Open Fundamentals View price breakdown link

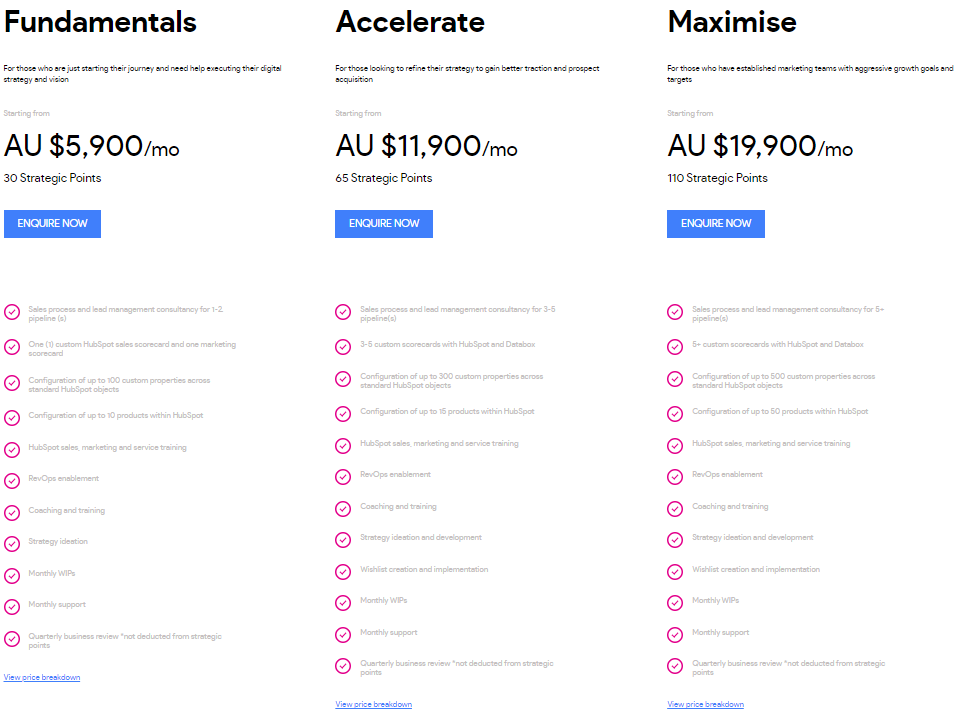tap(42, 677)
